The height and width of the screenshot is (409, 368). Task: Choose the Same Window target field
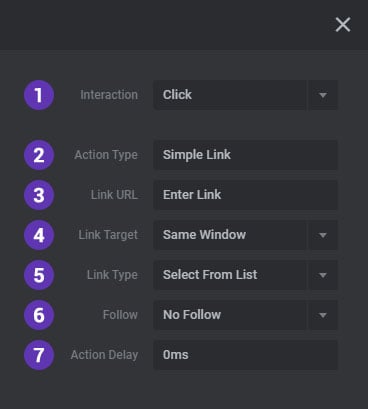click(x=230, y=235)
